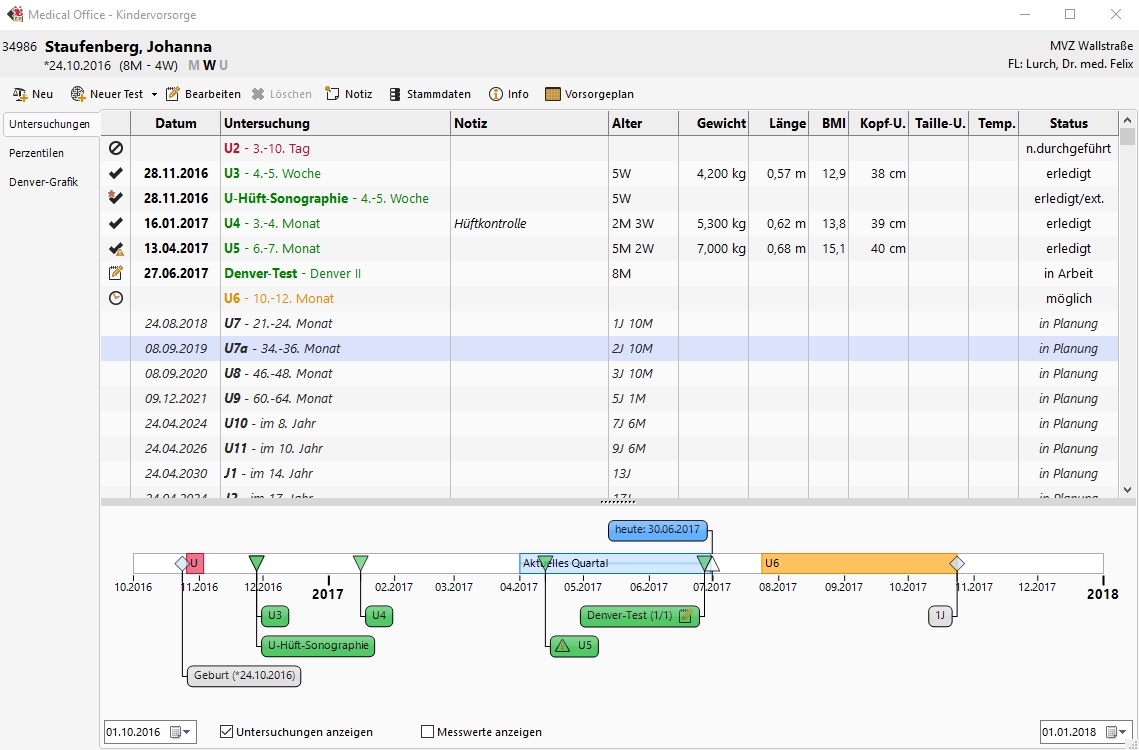Click the Bearbeiten pencil button
This screenshot has height=750, width=1139.
point(203,94)
